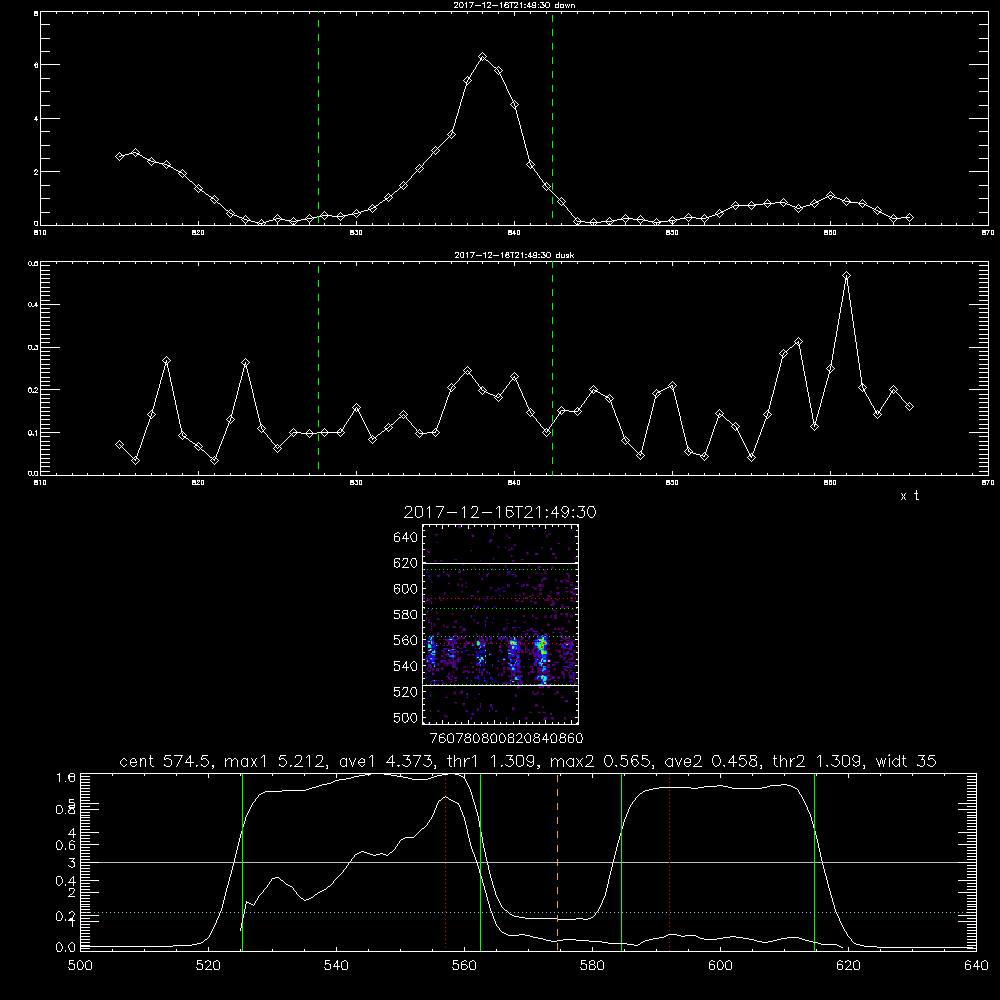Click the x-axis label 600 of the profile plot
Screen dimensions: 1000x1000
point(721,966)
